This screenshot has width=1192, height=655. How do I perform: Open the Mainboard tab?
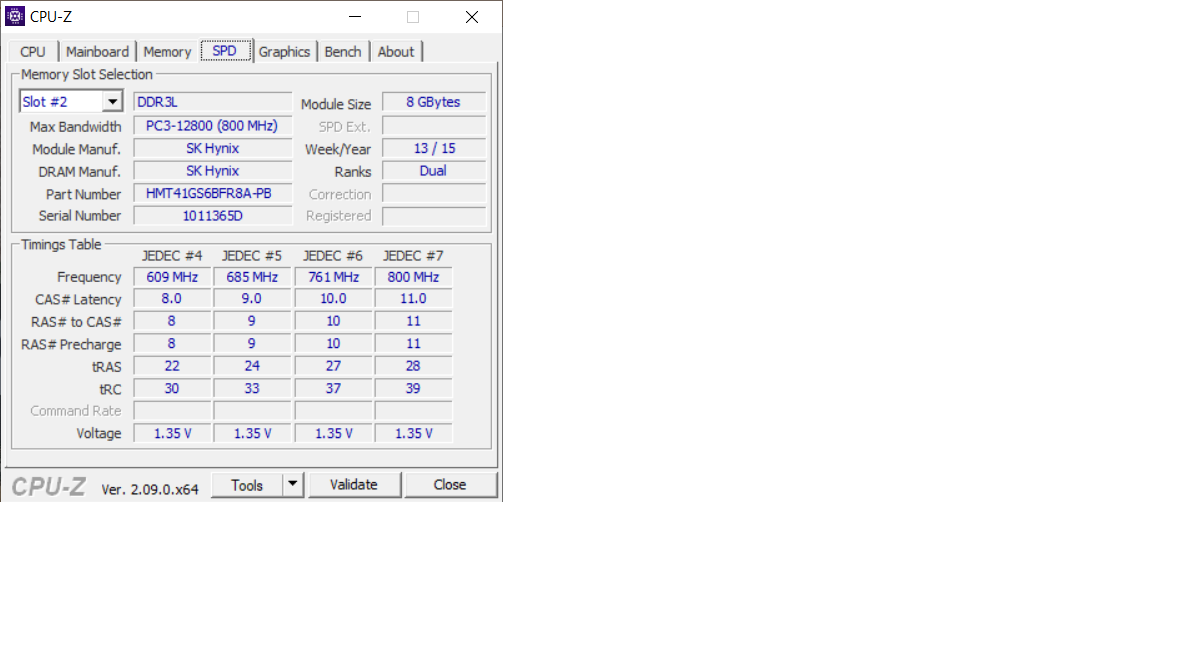coord(97,52)
